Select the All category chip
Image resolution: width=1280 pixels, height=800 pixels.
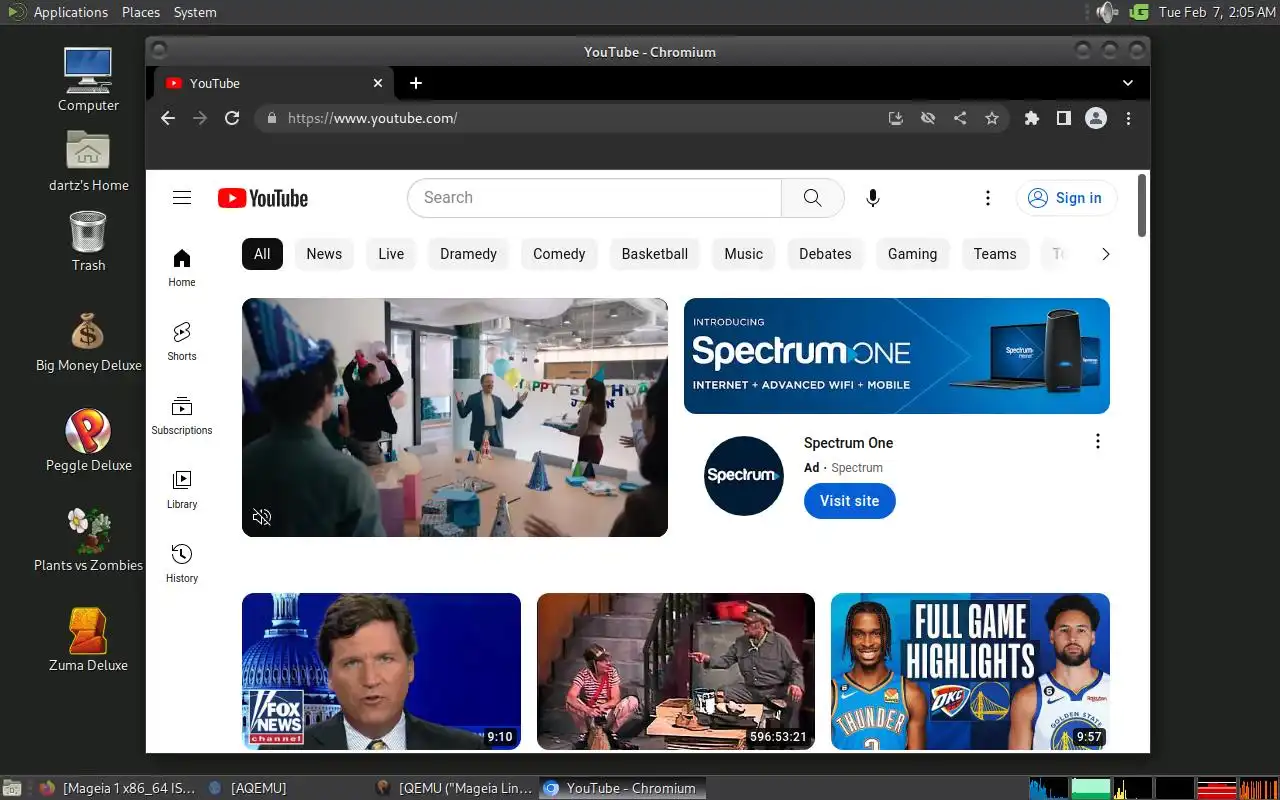[262, 254]
